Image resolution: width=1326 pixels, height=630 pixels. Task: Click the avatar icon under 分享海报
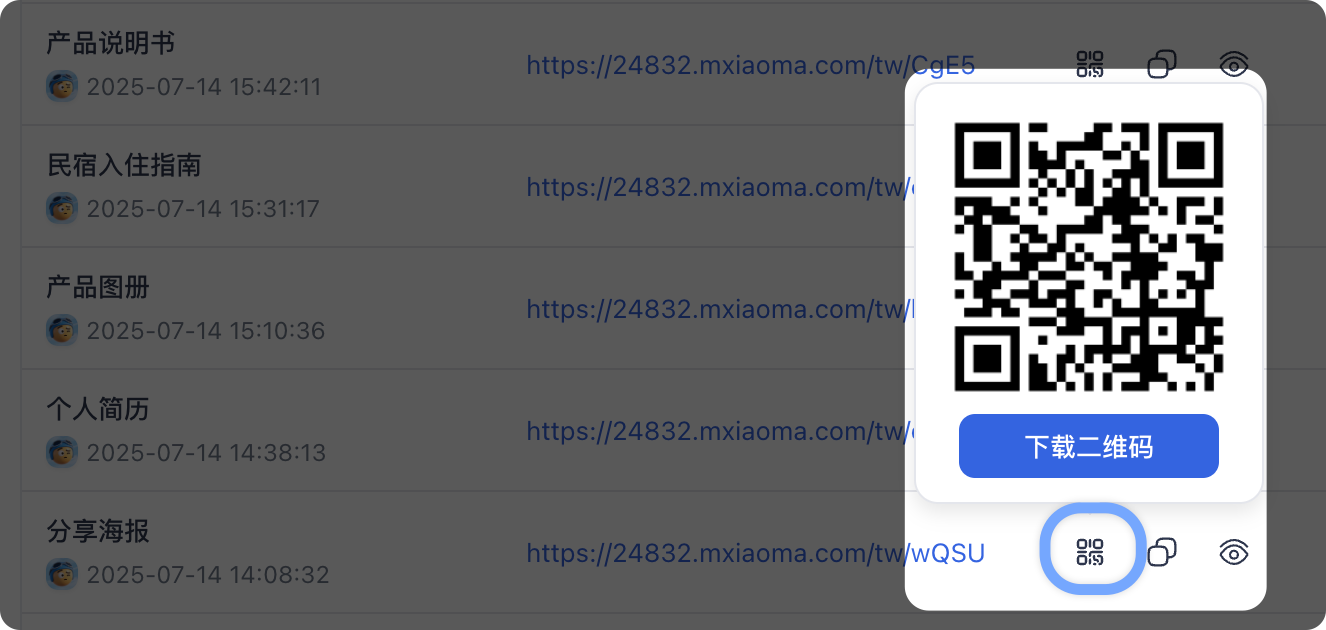[62, 574]
